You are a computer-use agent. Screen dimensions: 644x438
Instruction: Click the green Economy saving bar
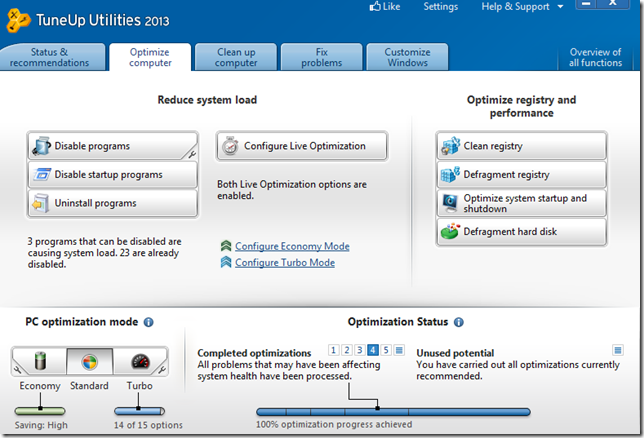(40, 411)
